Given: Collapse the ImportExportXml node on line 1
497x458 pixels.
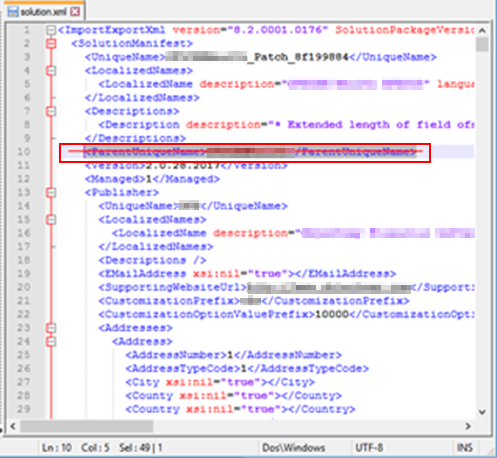Looking at the screenshot, I should tap(51, 30).
